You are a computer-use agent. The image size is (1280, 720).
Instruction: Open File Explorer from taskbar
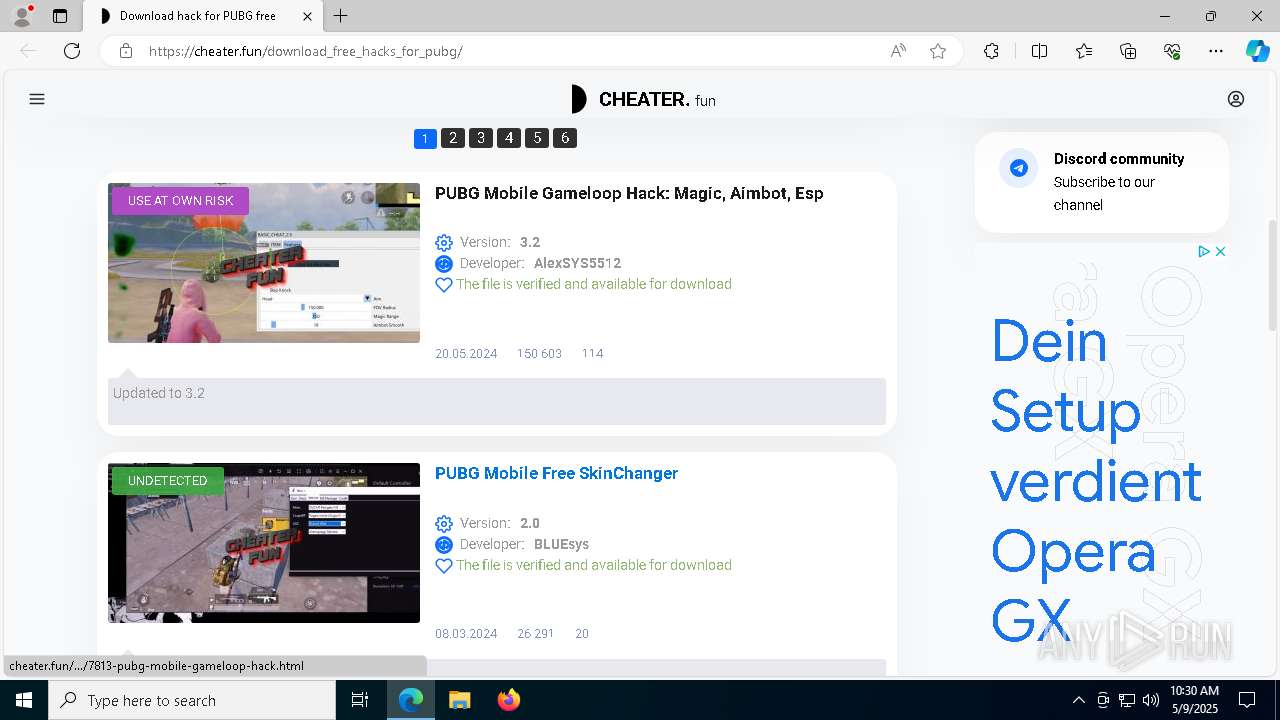pyautogui.click(x=459, y=700)
